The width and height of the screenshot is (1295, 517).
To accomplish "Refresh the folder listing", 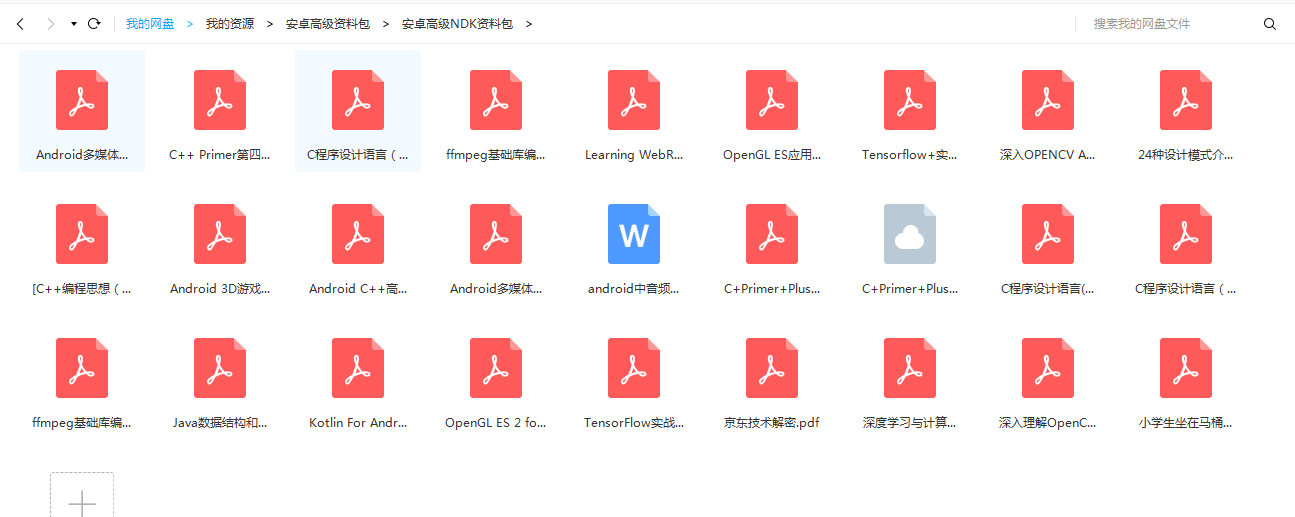I will pyautogui.click(x=94, y=24).
